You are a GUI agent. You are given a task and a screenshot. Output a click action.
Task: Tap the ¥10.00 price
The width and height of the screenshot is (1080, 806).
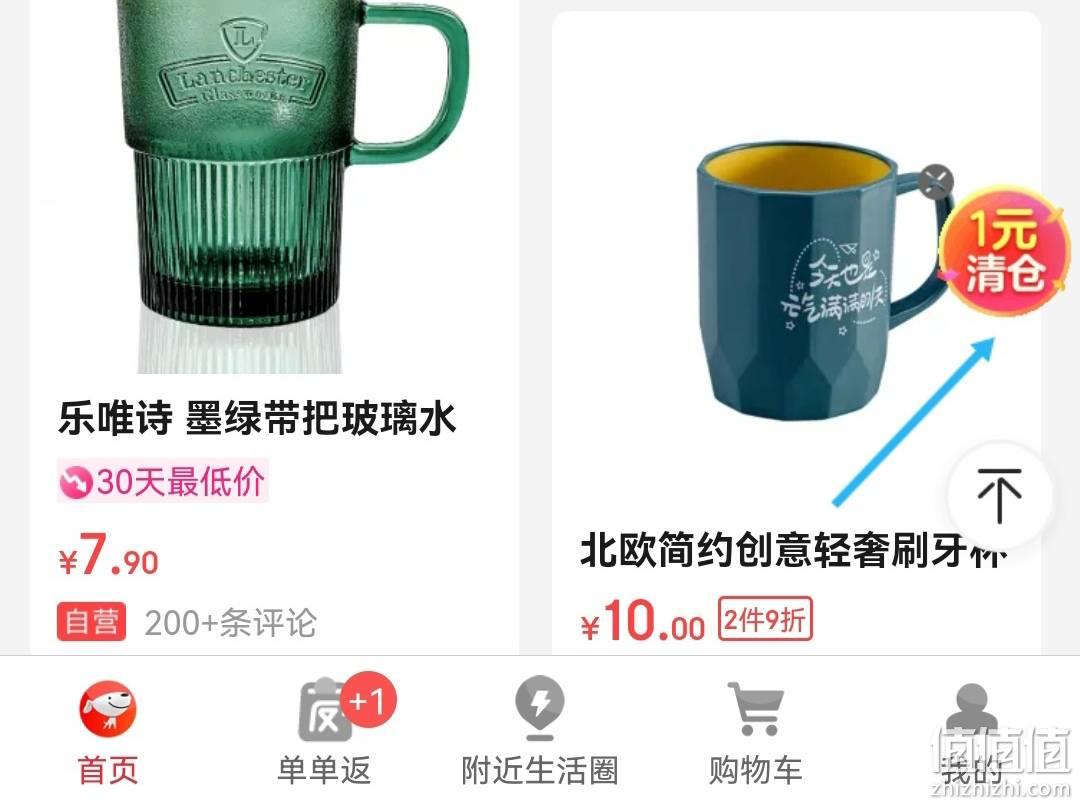pos(643,621)
